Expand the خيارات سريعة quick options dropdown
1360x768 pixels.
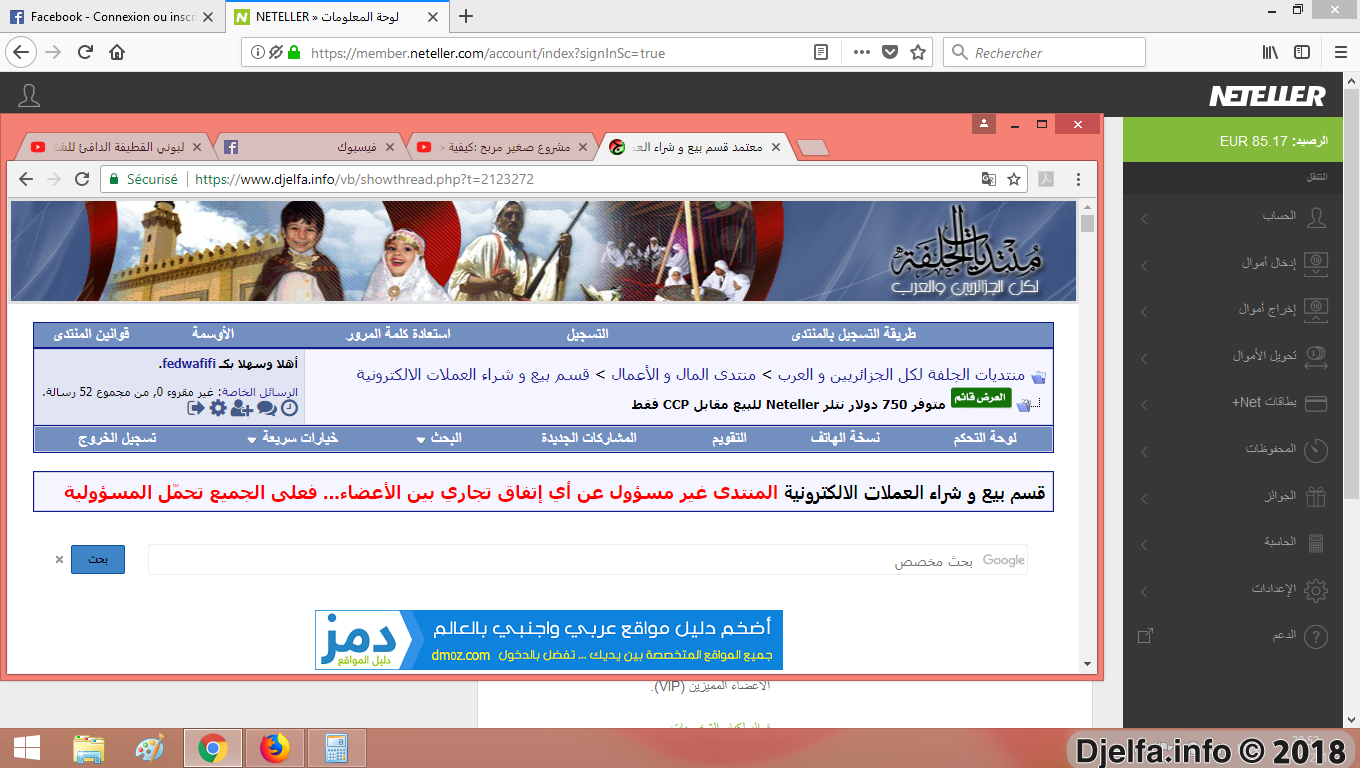(x=293, y=438)
